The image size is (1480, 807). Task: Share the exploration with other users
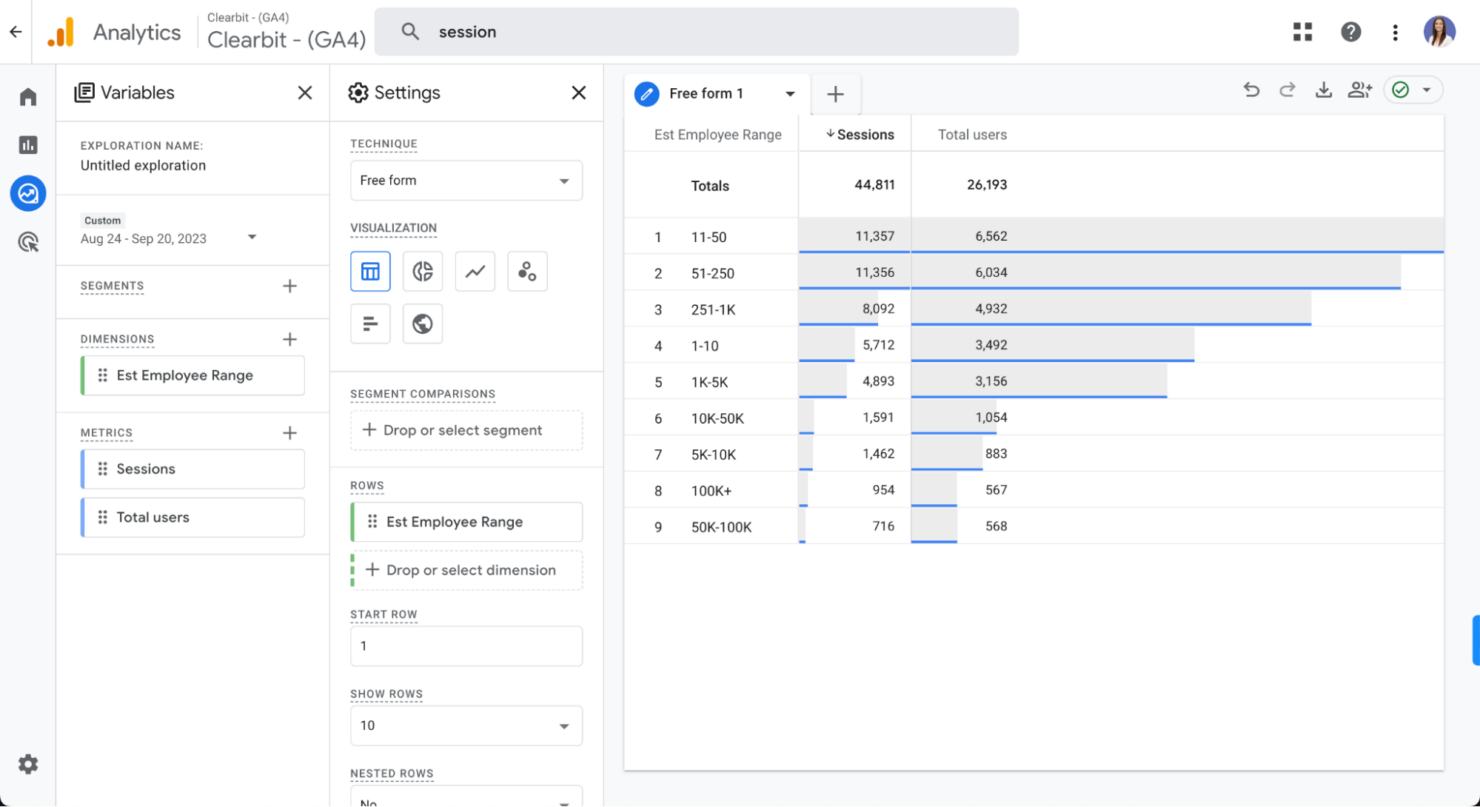[x=1360, y=90]
